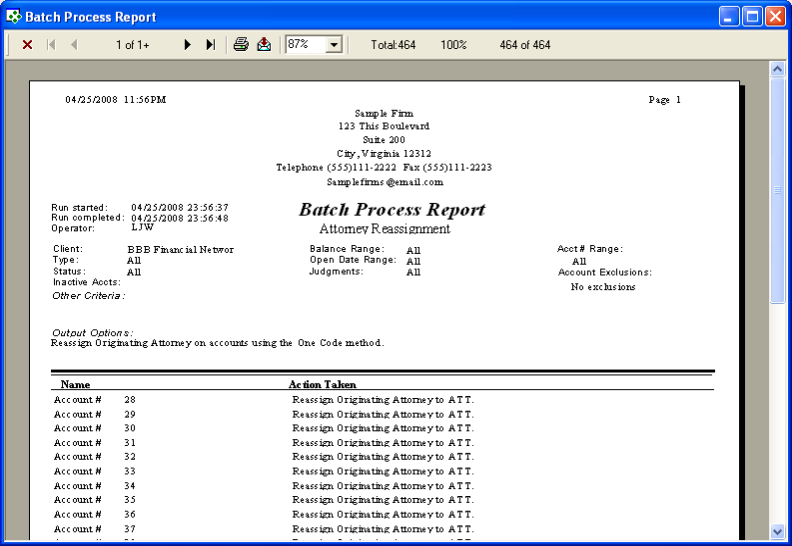The image size is (792, 546).
Task: Click inside the zoom percentage field
Action: tap(305, 45)
